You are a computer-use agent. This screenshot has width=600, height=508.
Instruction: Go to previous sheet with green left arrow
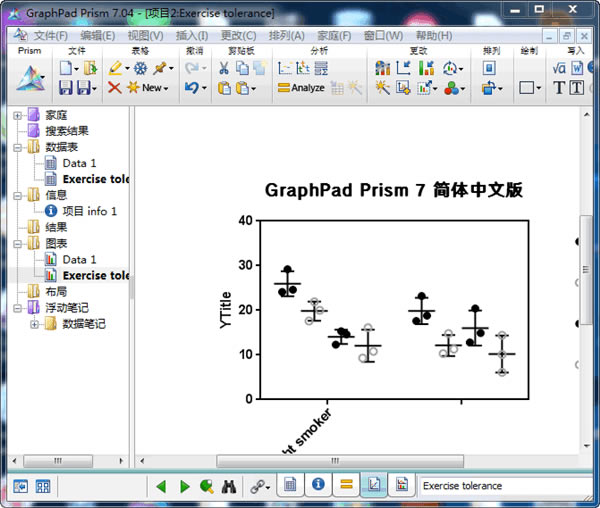(x=161, y=486)
